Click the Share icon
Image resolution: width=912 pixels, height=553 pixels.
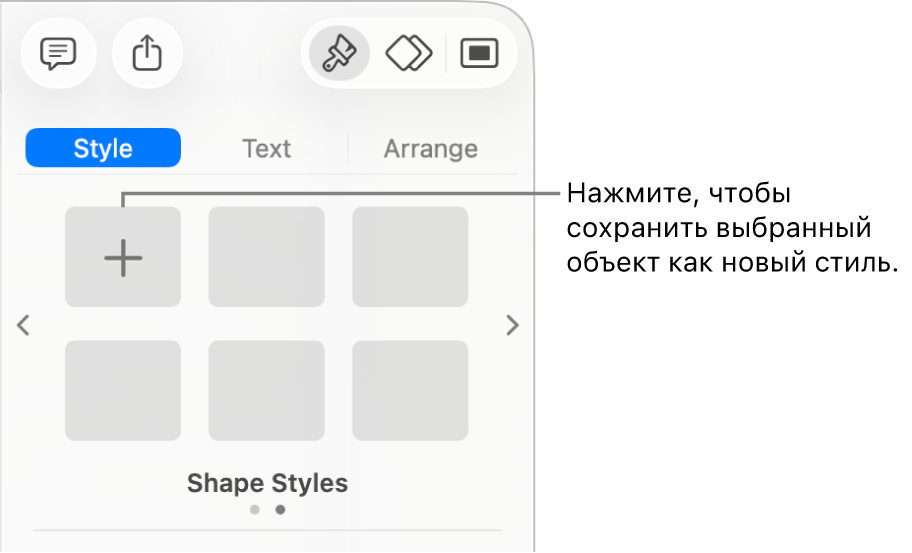coord(147,53)
